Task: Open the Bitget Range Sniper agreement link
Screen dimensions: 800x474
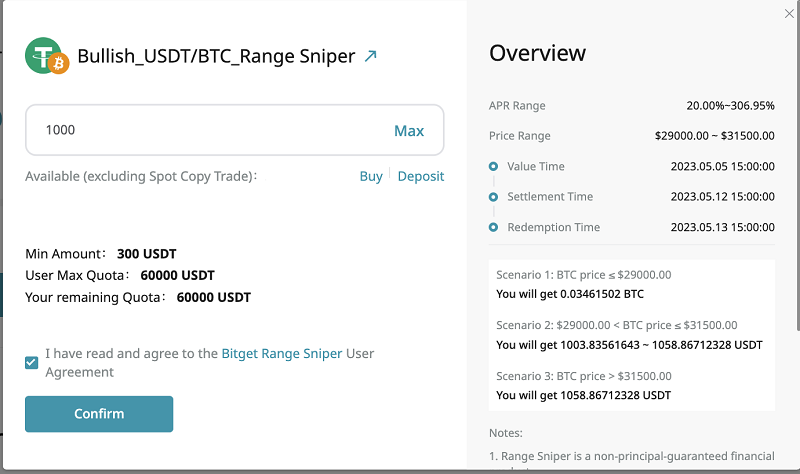Action: click(x=282, y=354)
